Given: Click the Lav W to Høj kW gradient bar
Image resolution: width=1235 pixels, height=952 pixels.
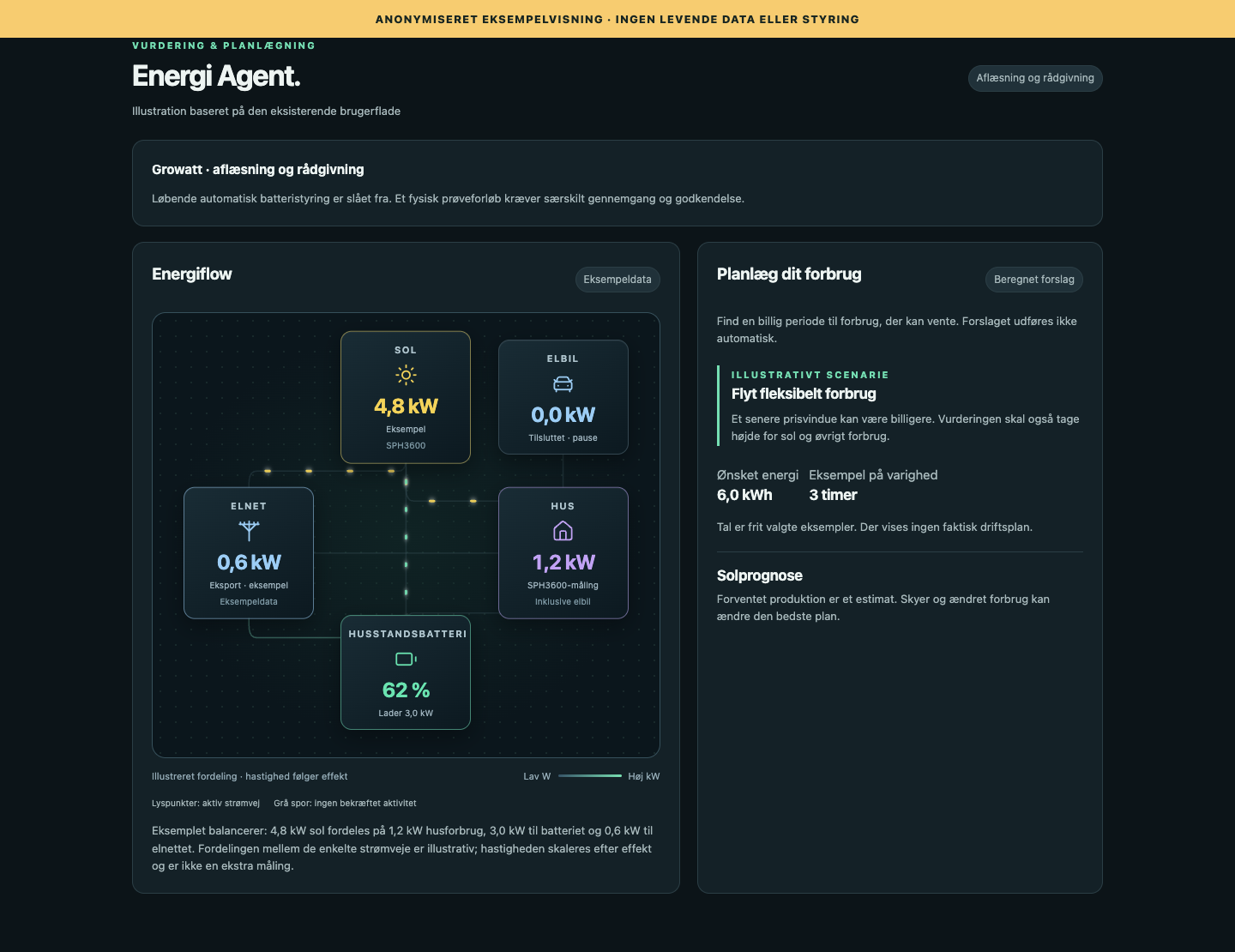Looking at the screenshot, I should [x=590, y=776].
